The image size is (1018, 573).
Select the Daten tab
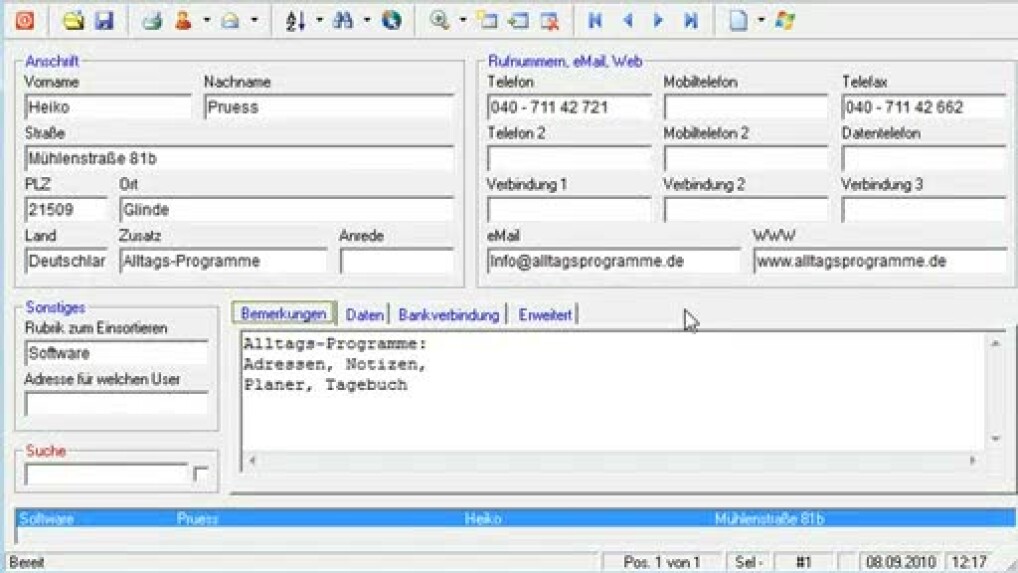tap(365, 315)
